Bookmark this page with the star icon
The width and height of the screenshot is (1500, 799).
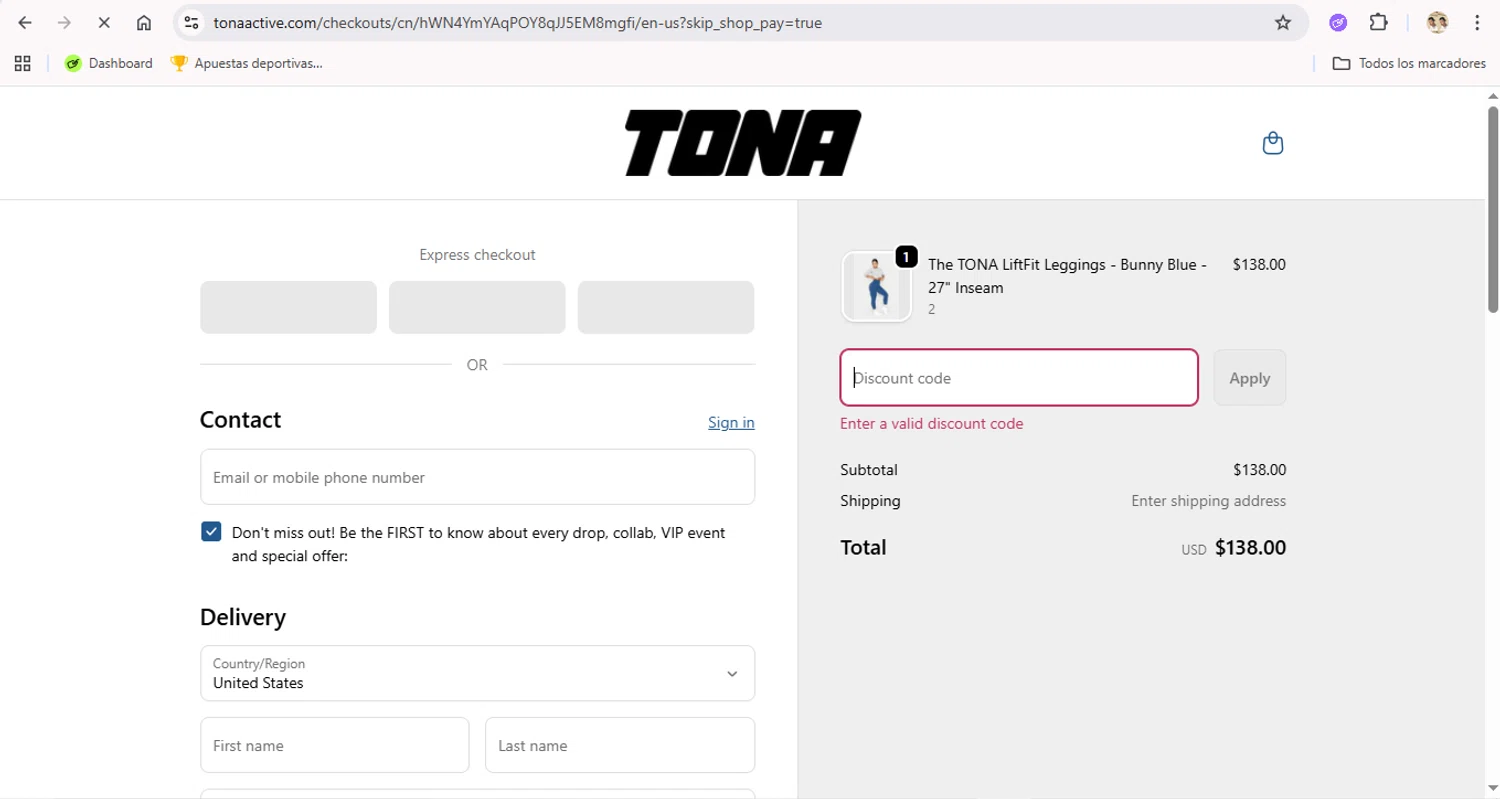pos(1283,23)
